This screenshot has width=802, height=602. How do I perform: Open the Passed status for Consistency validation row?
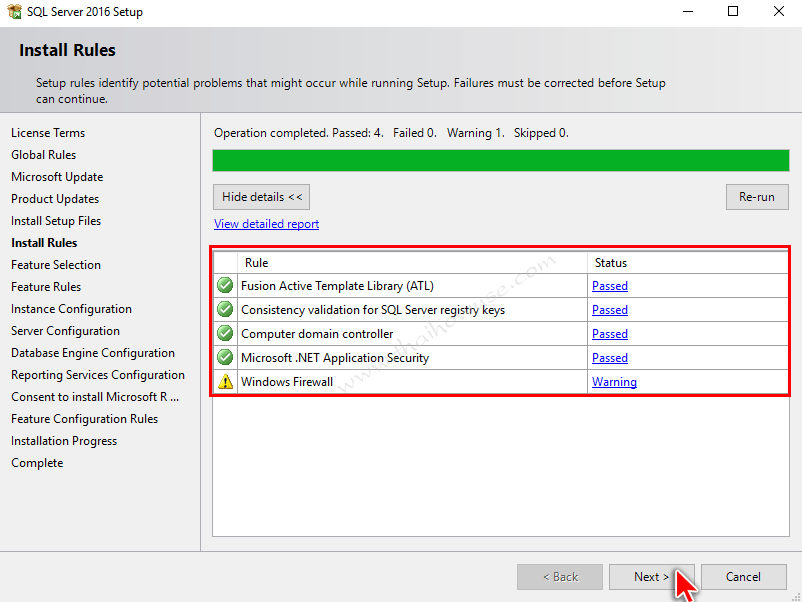610,310
